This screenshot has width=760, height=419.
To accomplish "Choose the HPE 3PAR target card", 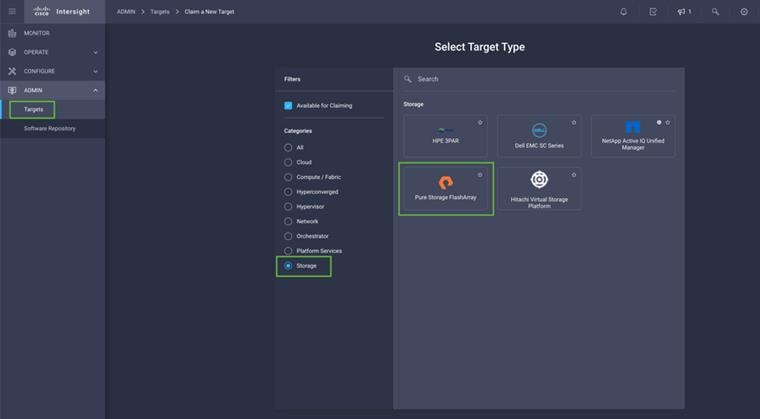I will click(445, 136).
